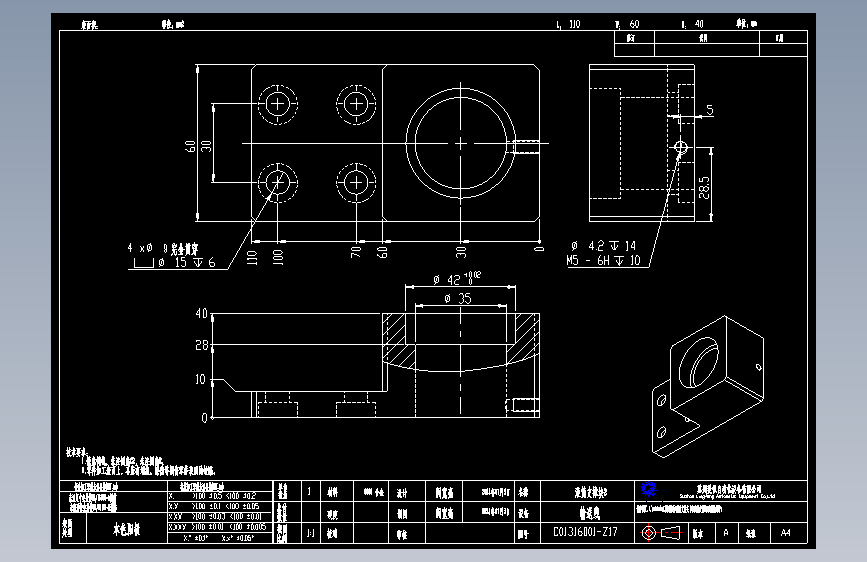Viewport: 867px width, 562px height.
Task: Select the dimension 5 in side view
Action: click(x=710, y=111)
